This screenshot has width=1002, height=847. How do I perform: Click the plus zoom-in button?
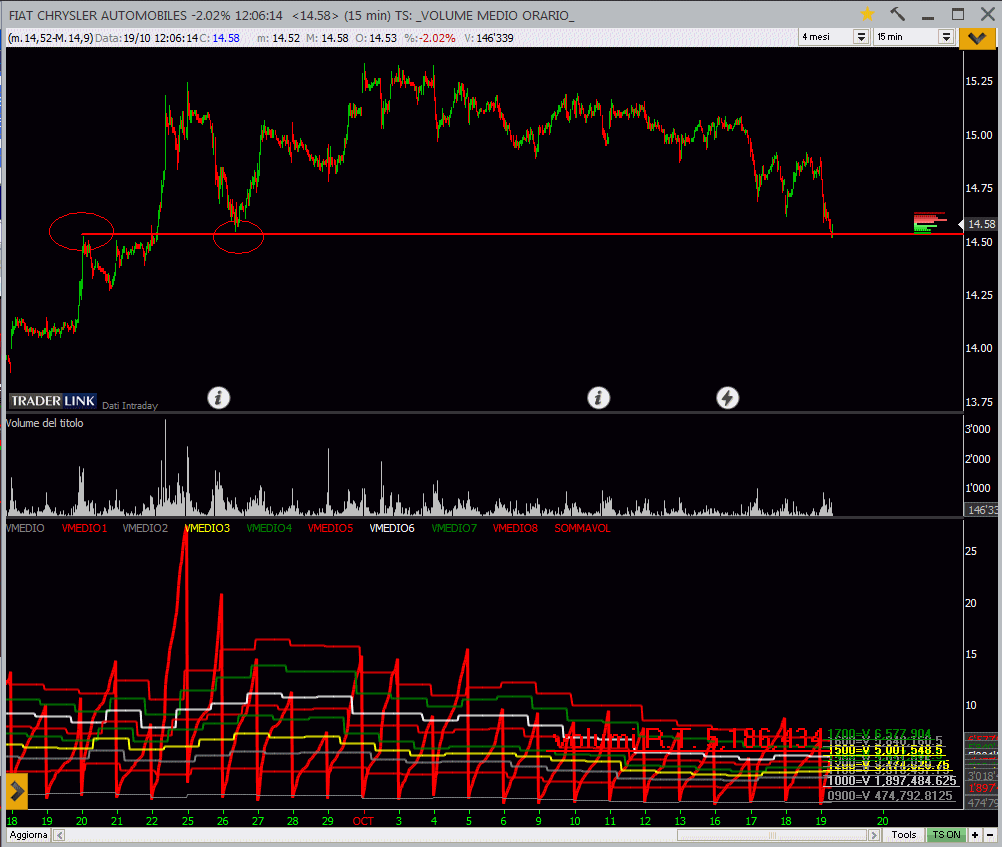coord(975,835)
